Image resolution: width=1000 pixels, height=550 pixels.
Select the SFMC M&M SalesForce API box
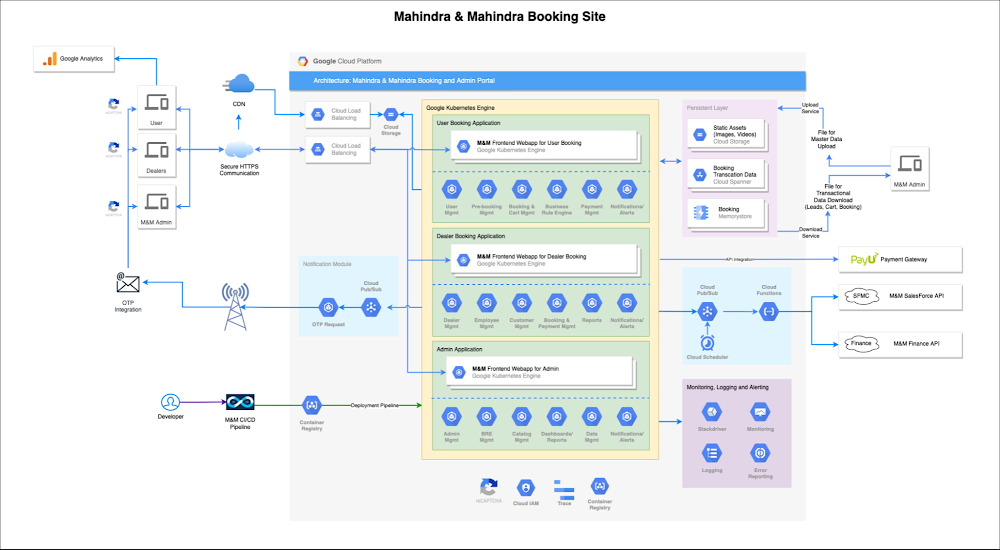tap(901, 296)
